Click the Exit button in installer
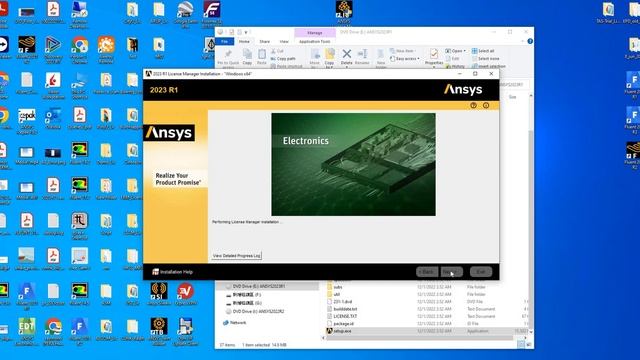Screen dimensions: 640x360 (x=481, y=272)
